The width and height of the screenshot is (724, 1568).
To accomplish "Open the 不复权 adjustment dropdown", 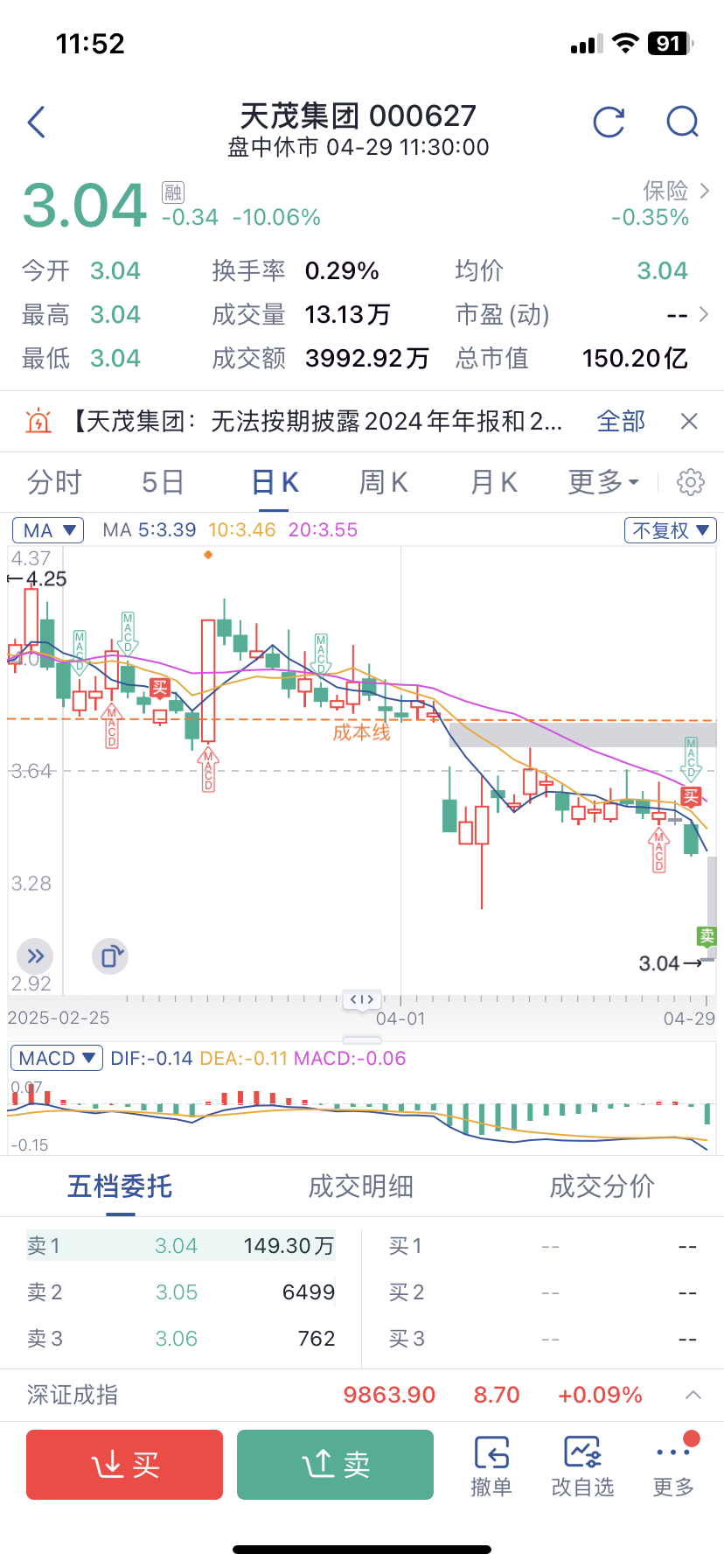I will point(671,530).
